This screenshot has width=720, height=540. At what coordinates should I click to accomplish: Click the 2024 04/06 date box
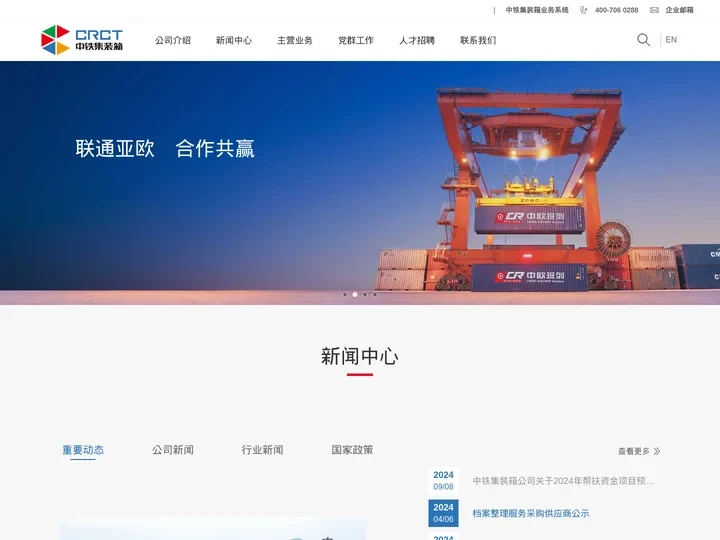tap(443, 513)
